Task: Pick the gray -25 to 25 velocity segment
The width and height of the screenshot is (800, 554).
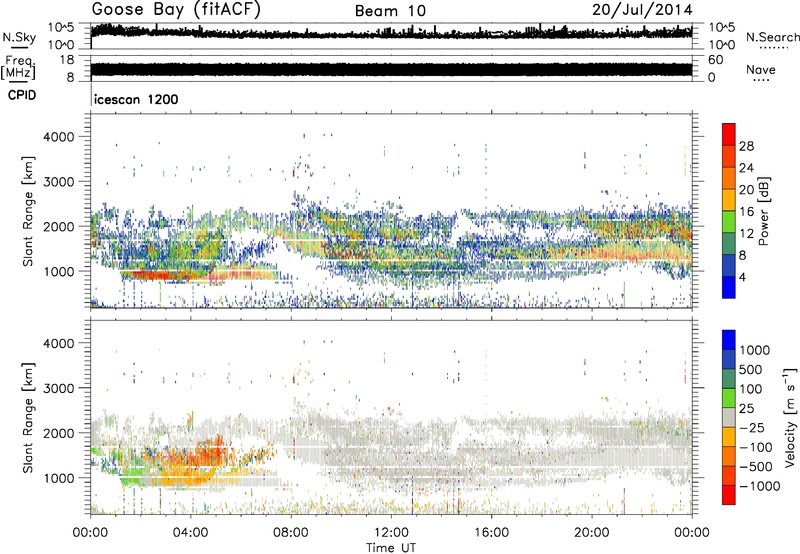Action: pos(729,417)
